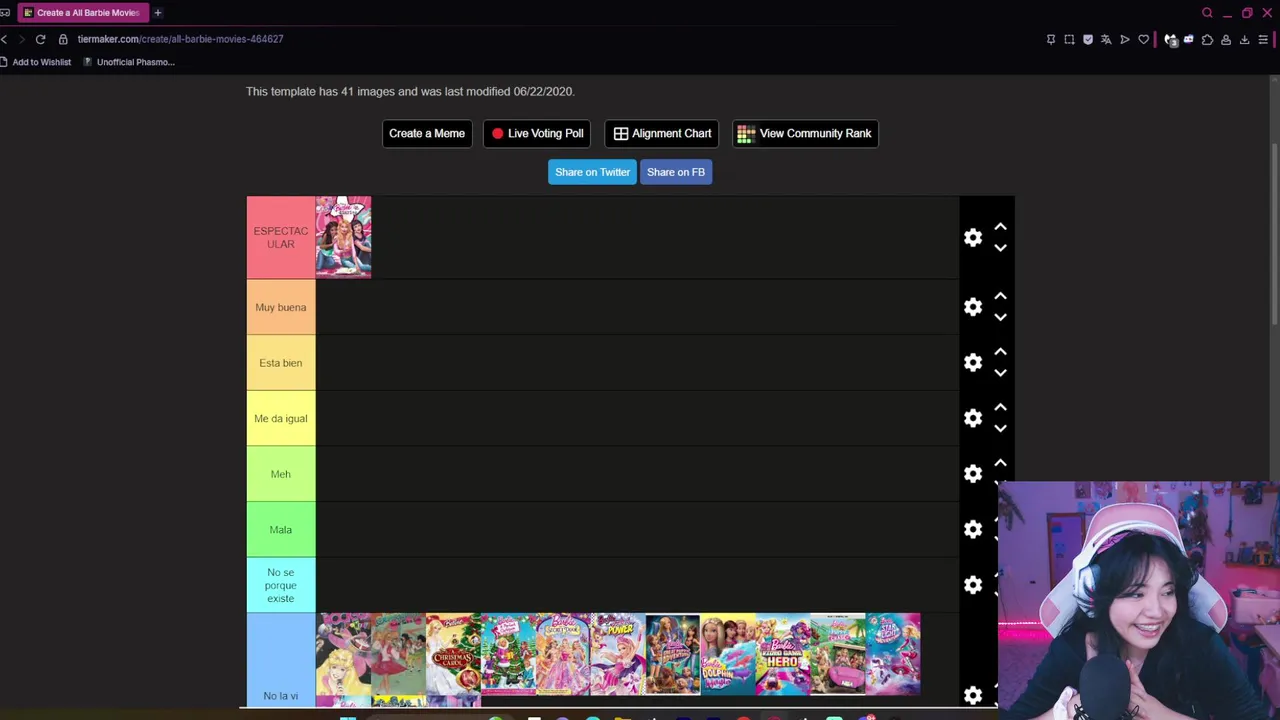This screenshot has height=720, width=1280.
Task: Move Me da igual tier down
Action: pyautogui.click(x=1000, y=427)
